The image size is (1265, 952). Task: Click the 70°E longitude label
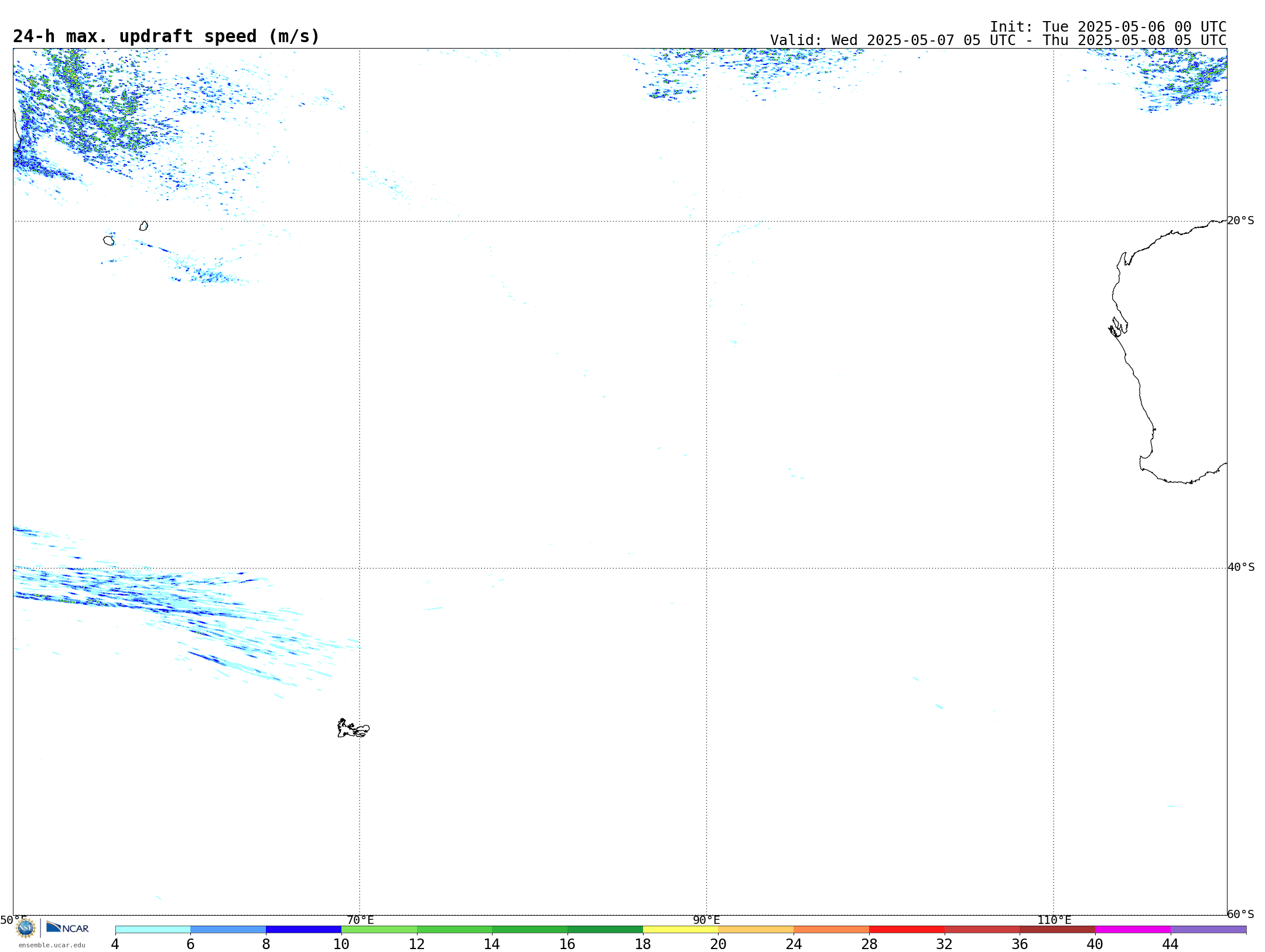pos(360,920)
